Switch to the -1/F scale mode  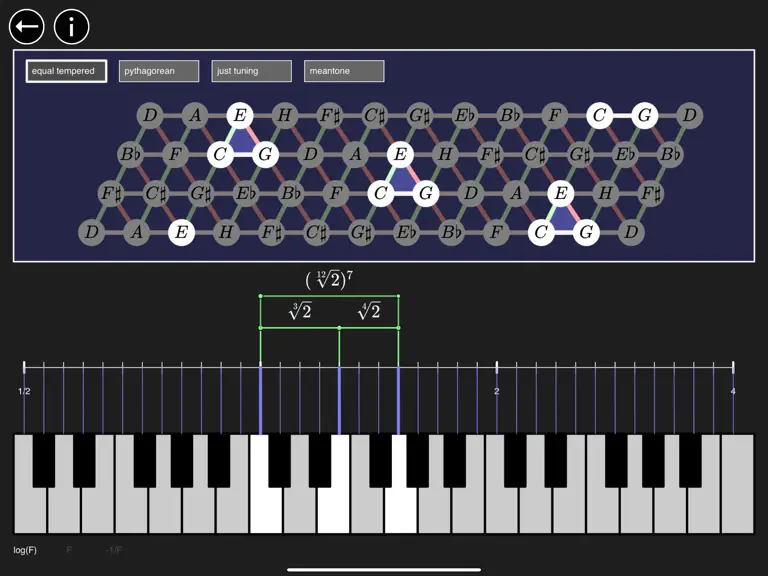[114, 550]
